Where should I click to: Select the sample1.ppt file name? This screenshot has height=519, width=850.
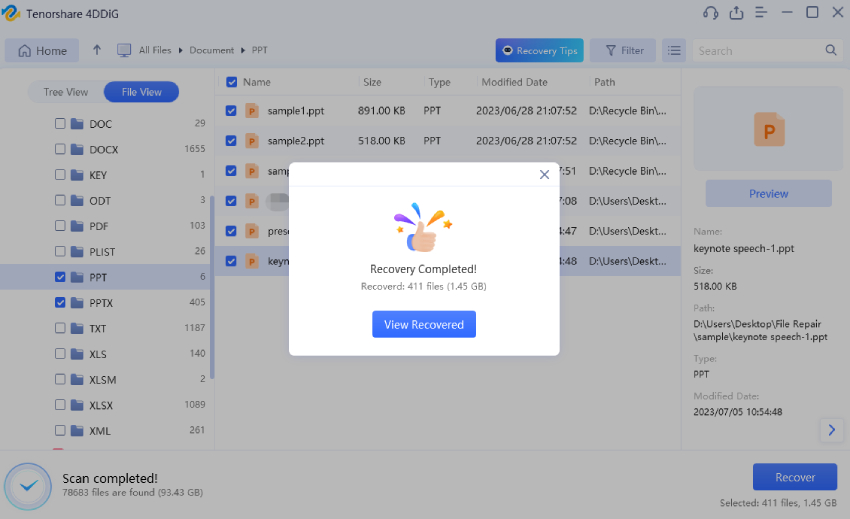(296, 111)
